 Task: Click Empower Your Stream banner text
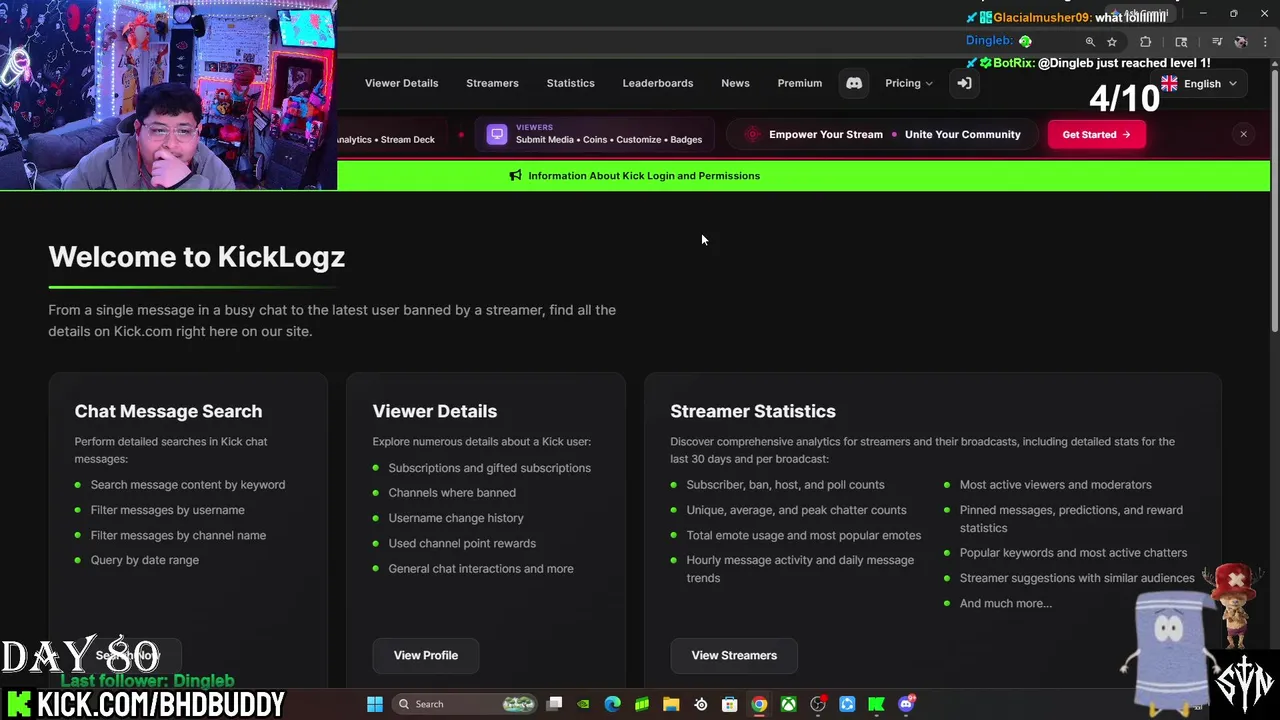point(825,134)
